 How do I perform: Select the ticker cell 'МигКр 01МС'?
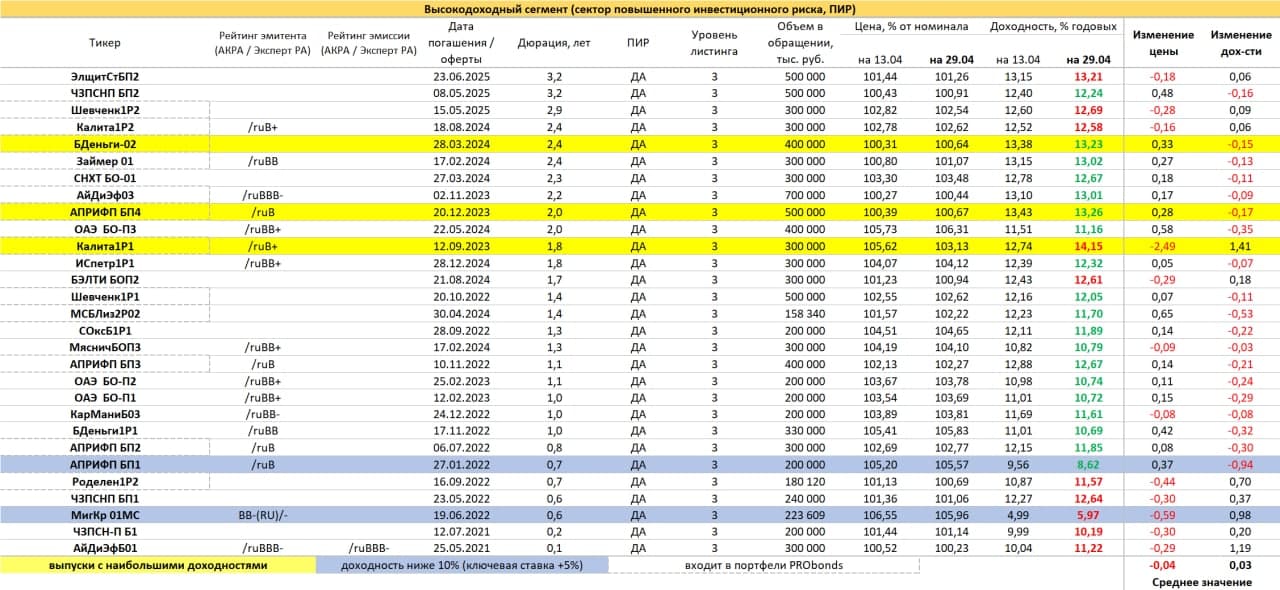tap(105, 514)
